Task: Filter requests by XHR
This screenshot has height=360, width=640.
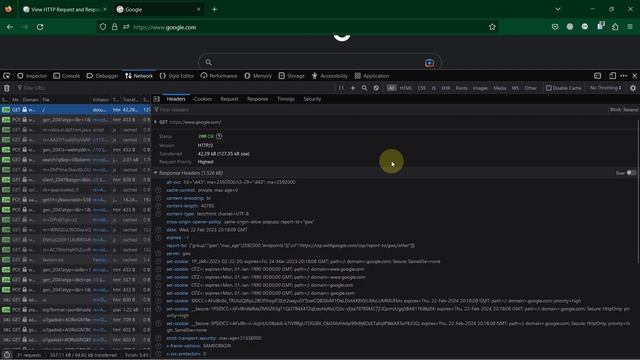Action: point(445,88)
